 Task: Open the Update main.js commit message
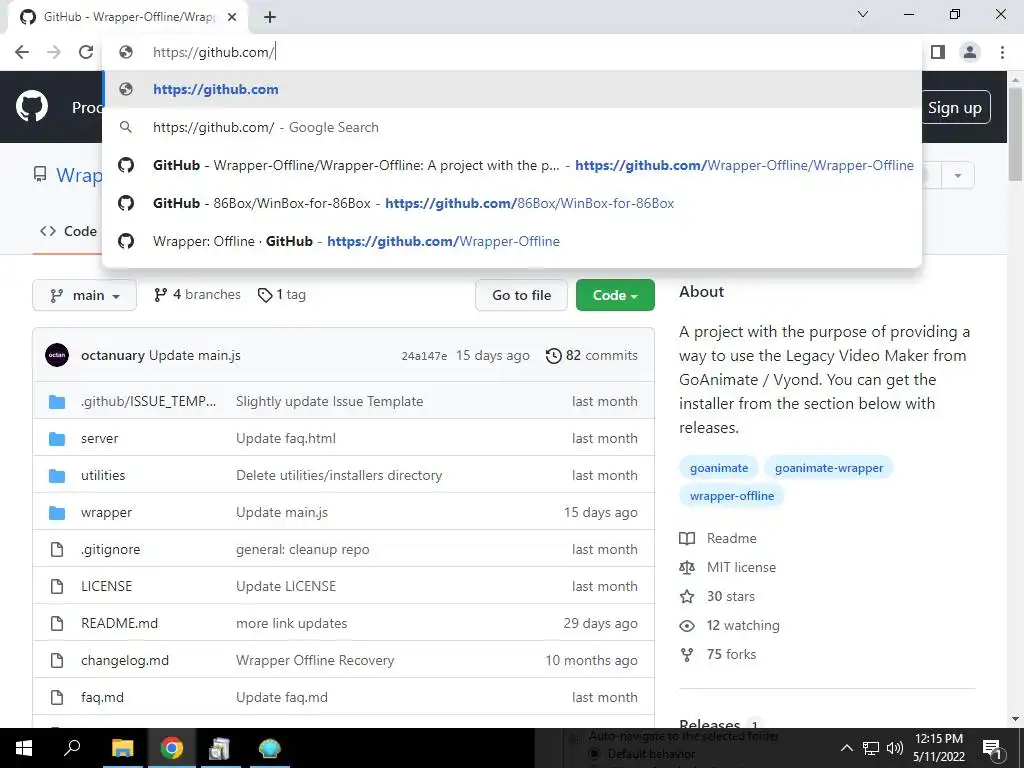point(195,355)
